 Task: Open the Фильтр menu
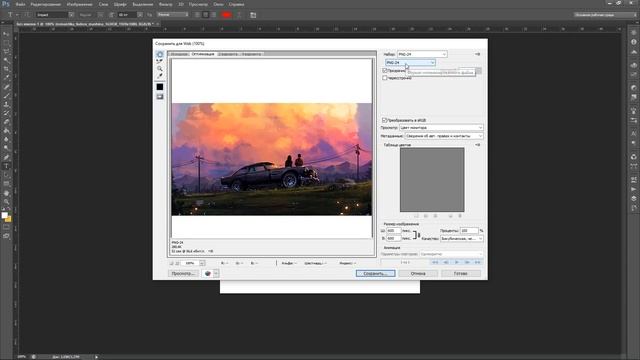click(x=165, y=4)
